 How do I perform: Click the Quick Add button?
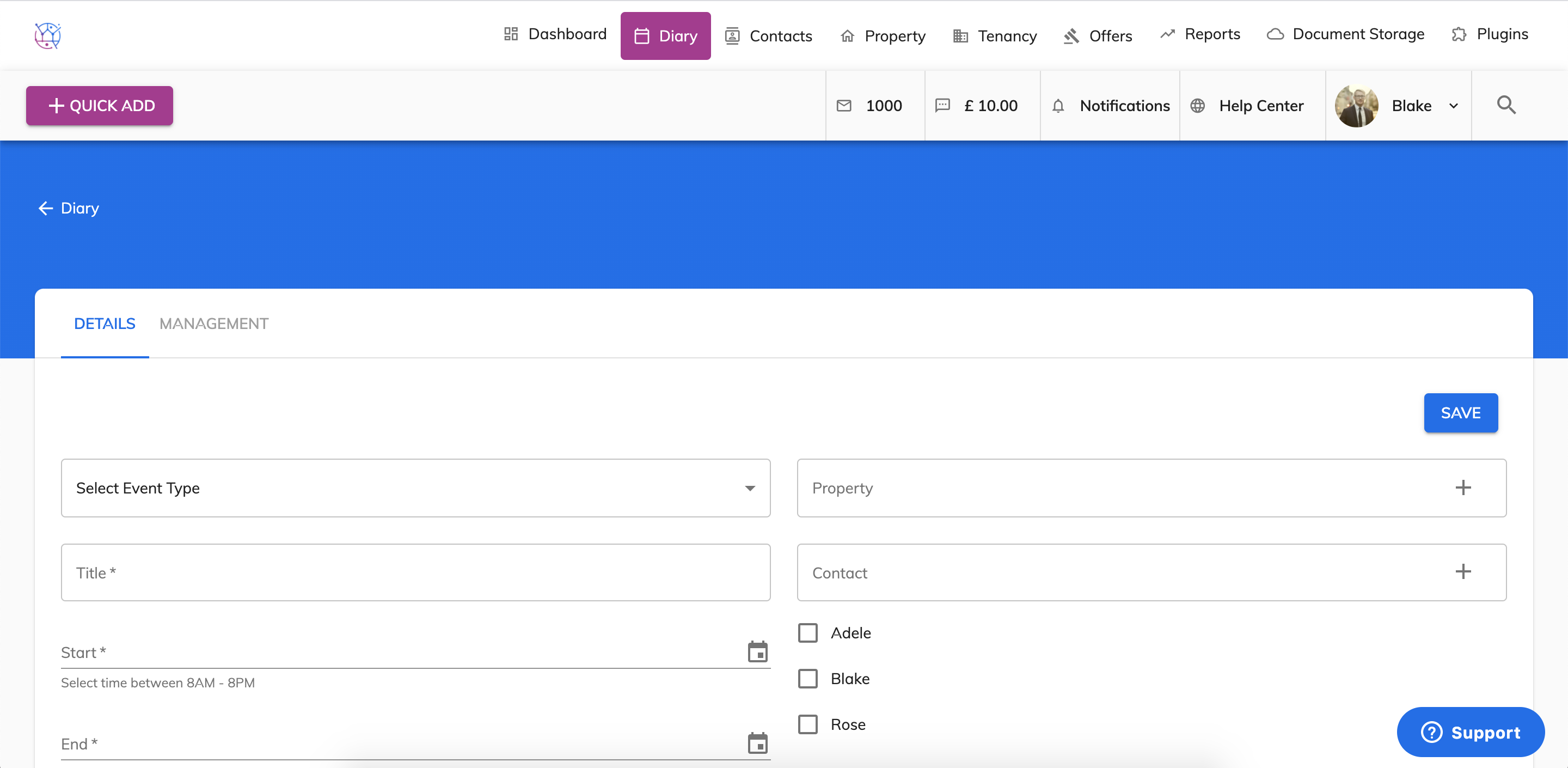coord(99,105)
